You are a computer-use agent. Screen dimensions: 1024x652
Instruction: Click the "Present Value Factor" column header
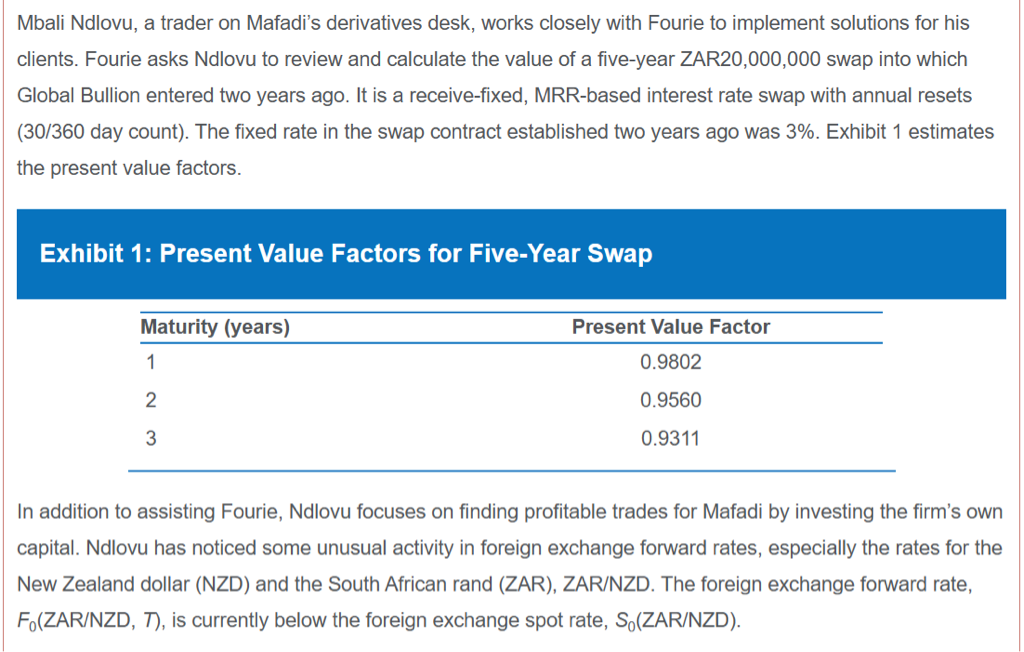pyautogui.click(x=671, y=327)
